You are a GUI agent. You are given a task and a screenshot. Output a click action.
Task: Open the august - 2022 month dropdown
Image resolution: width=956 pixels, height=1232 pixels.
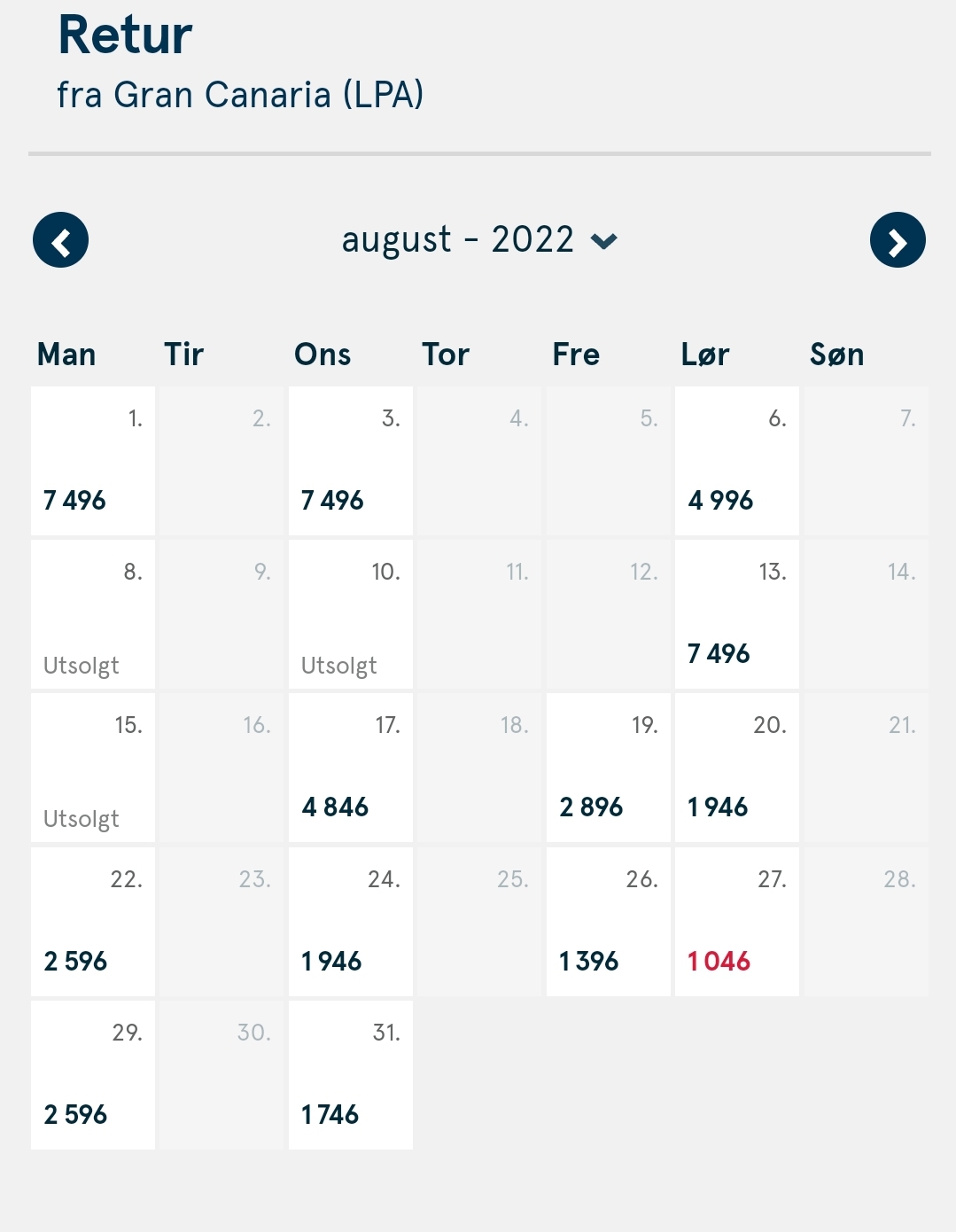[479, 240]
